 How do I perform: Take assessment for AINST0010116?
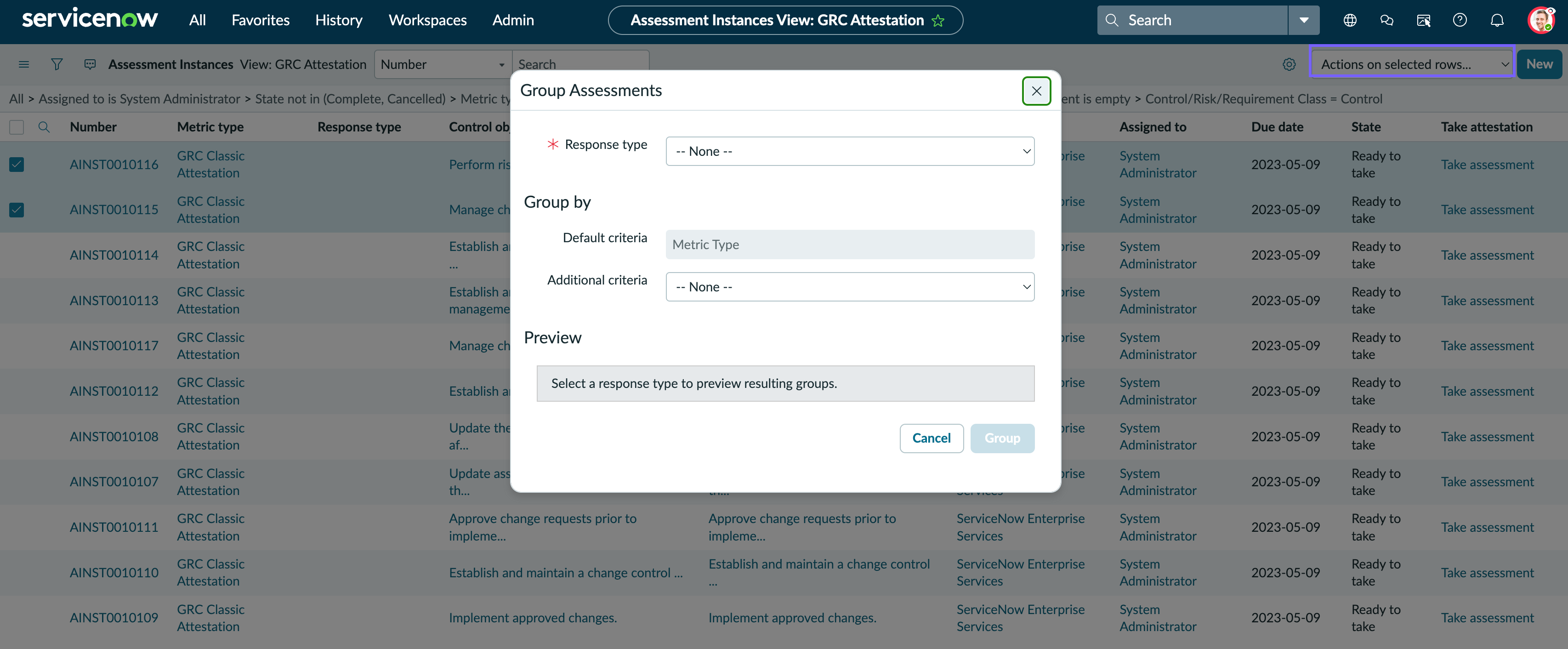pos(1487,165)
